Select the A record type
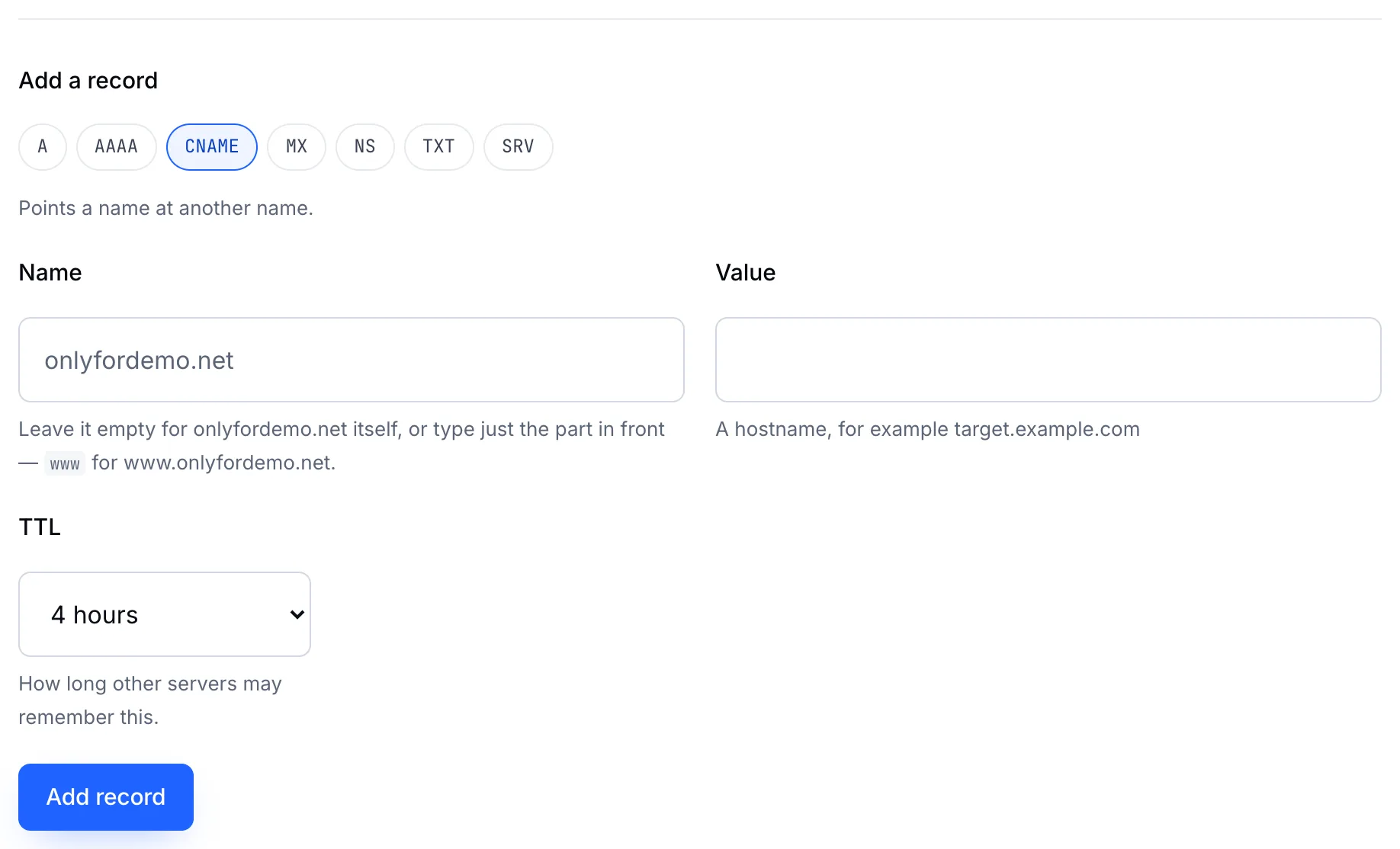Image resolution: width=1400 pixels, height=849 pixels. click(x=43, y=146)
